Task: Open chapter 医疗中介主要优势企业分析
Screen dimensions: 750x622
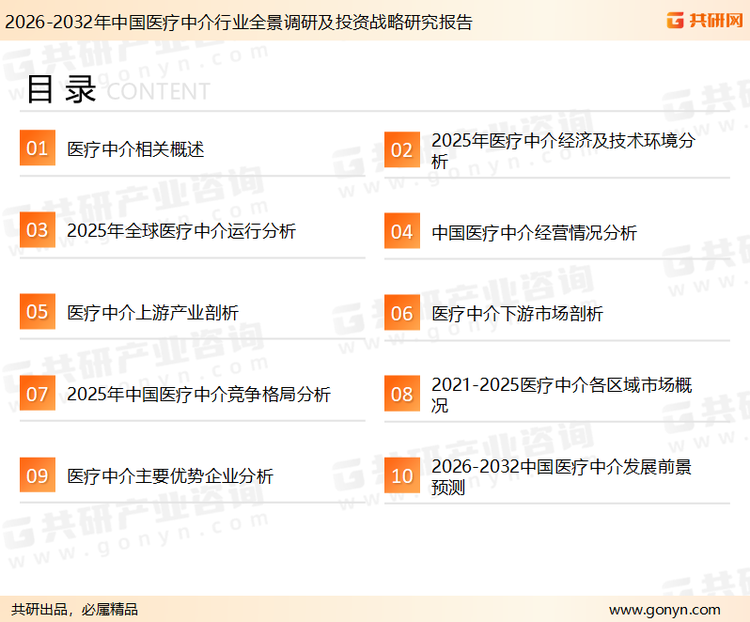Action: coord(170,476)
